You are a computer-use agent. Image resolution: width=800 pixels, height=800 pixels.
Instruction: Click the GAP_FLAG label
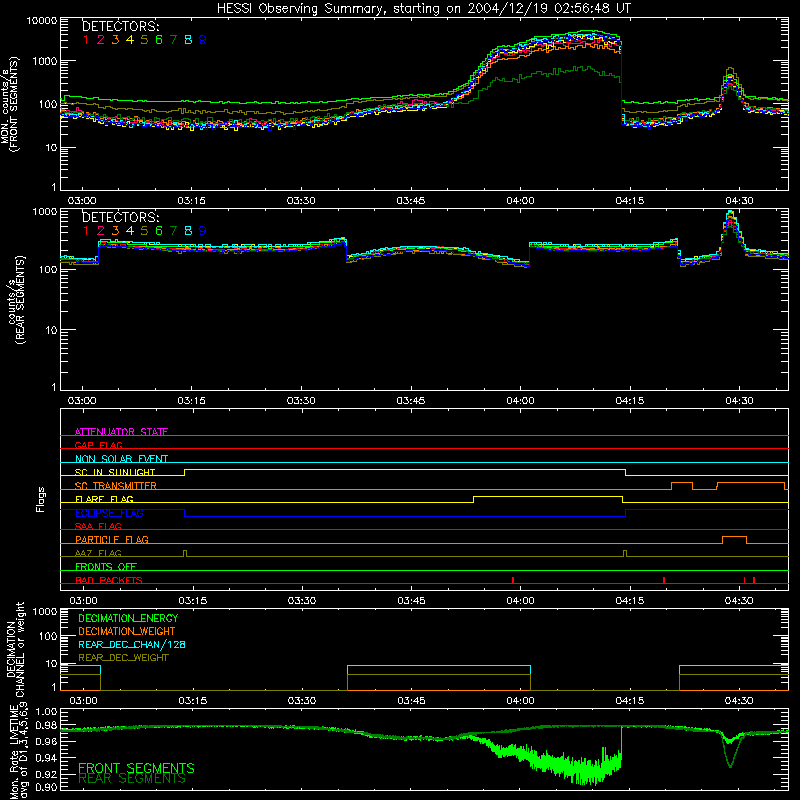click(98, 445)
